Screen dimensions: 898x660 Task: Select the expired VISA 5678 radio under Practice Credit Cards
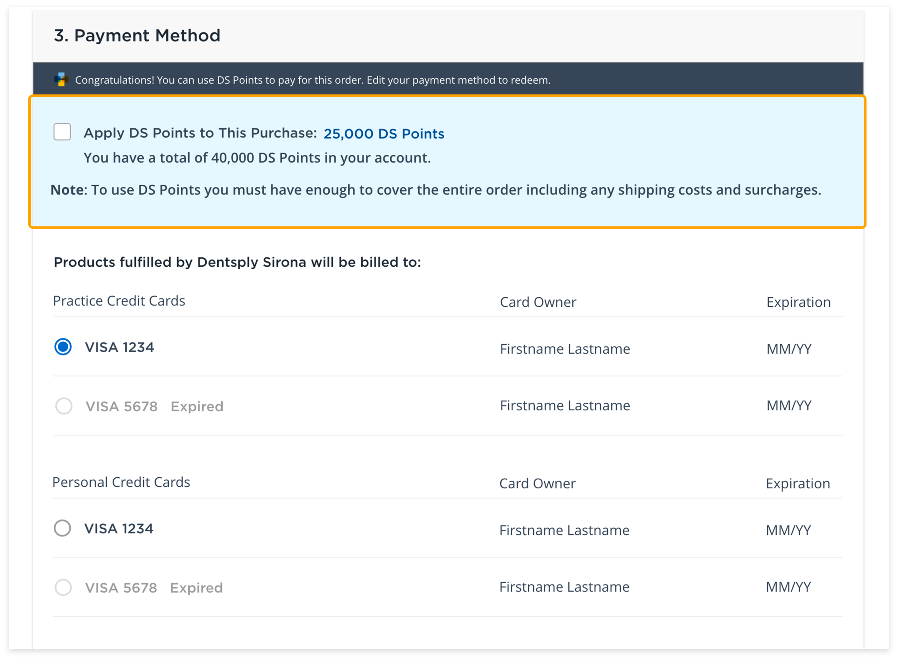tap(63, 406)
